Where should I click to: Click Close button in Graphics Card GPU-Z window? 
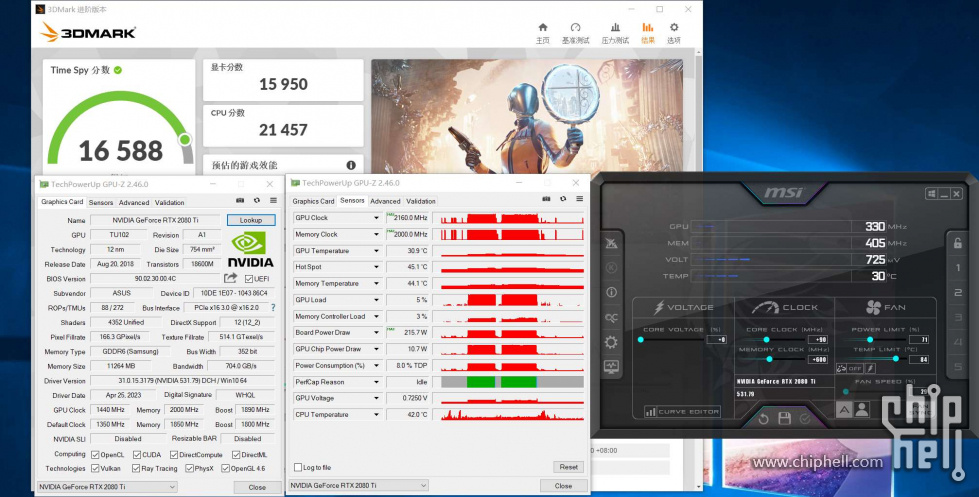[x=257, y=487]
